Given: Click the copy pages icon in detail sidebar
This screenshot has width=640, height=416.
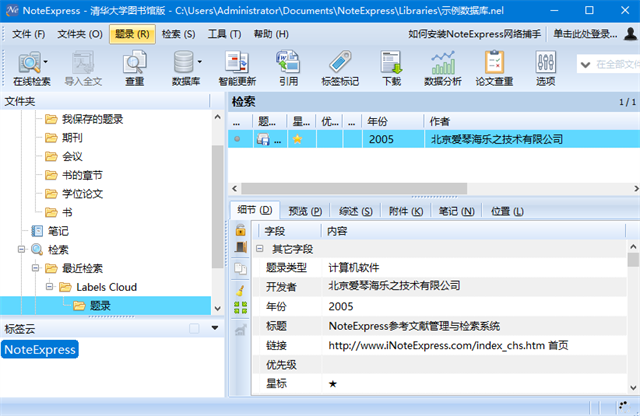Looking at the screenshot, I should (240, 268).
